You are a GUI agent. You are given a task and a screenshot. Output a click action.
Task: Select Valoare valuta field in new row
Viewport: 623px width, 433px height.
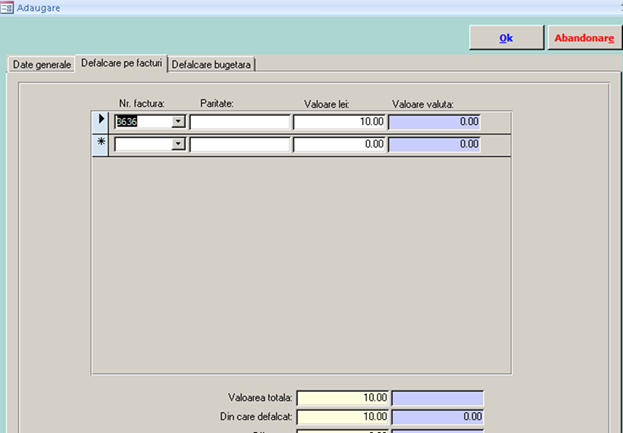435,144
